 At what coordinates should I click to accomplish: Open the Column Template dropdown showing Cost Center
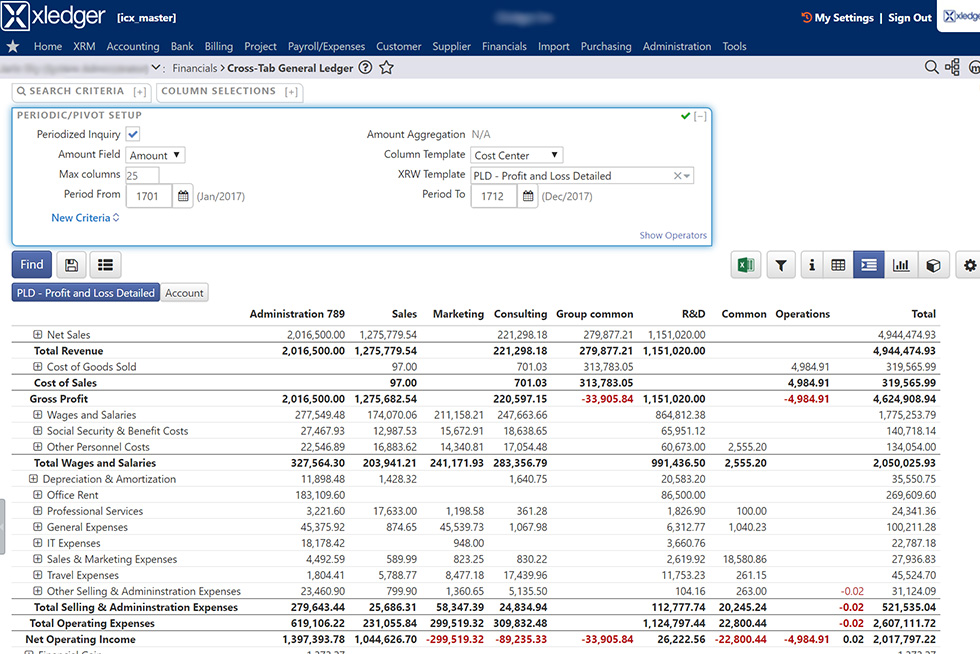pyautogui.click(x=516, y=154)
